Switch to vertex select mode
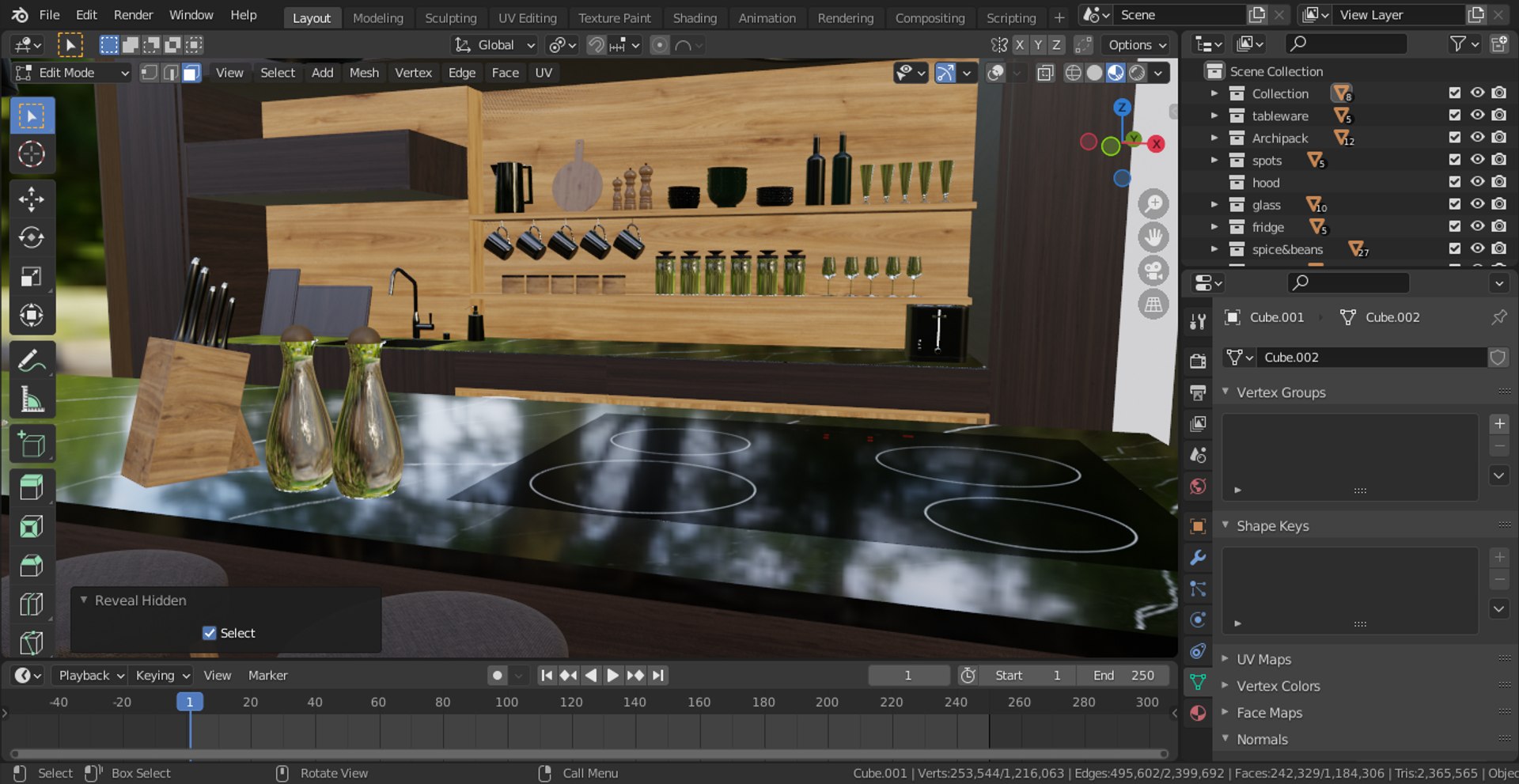The height and width of the screenshot is (784, 1519). [149, 73]
